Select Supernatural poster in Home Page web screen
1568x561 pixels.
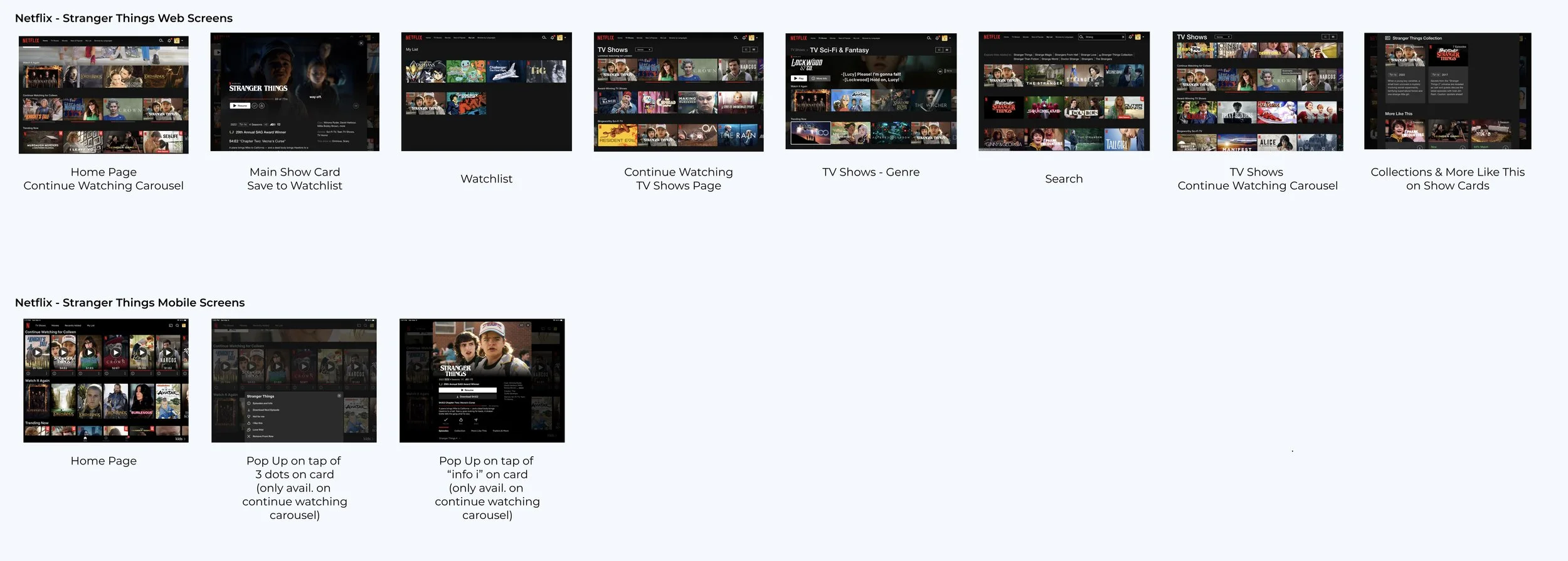(43, 76)
